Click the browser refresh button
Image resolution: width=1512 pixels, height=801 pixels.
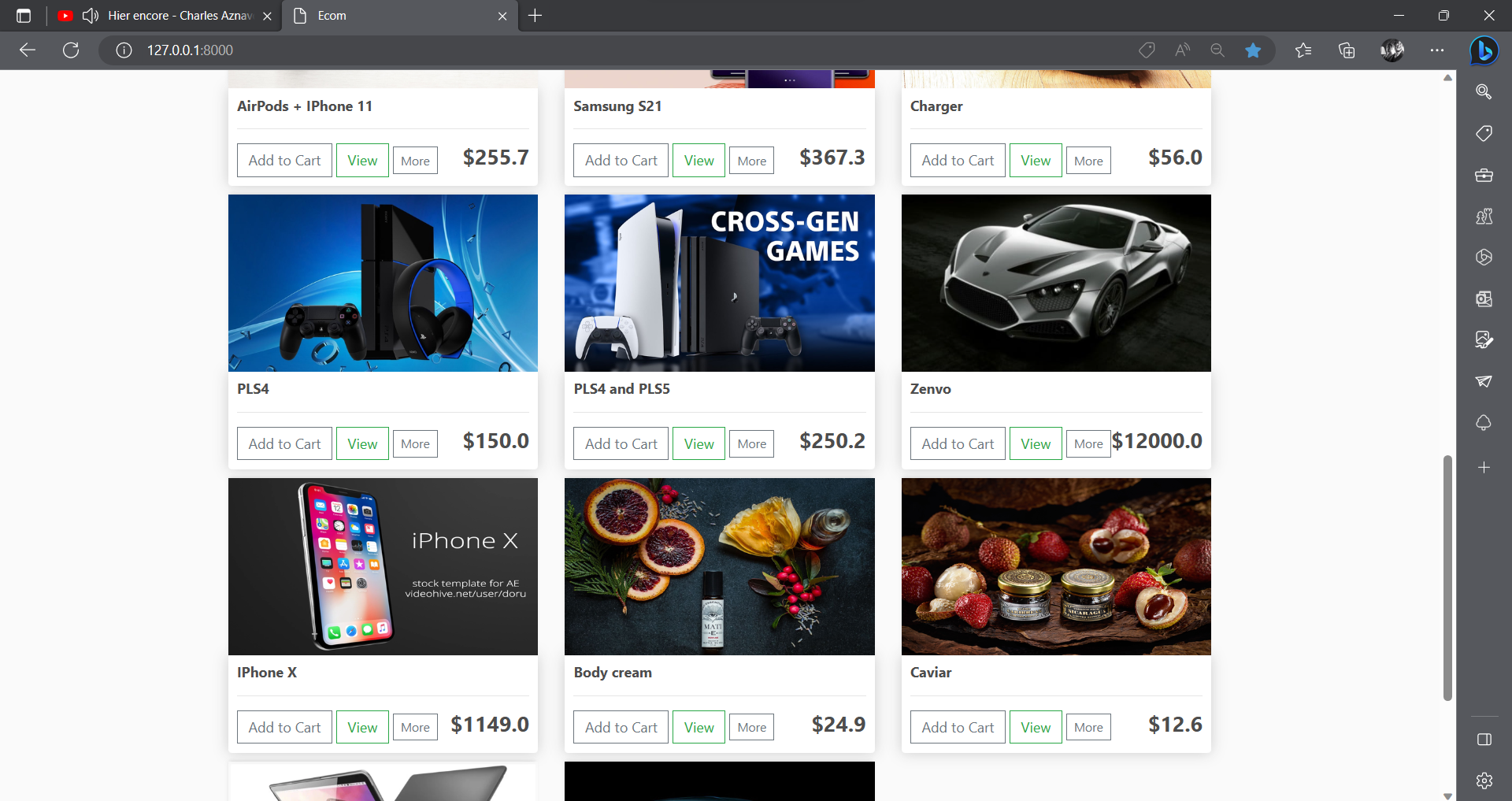point(71,50)
